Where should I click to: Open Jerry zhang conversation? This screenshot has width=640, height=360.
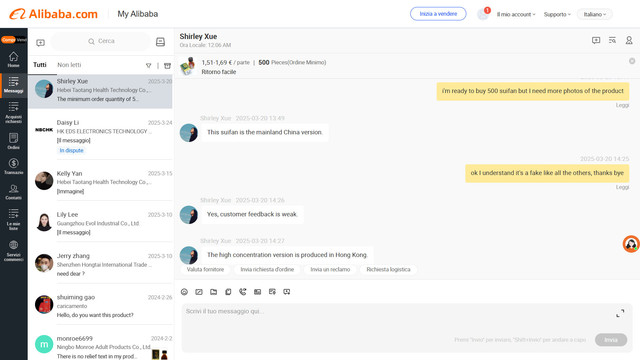pyautogui.click(x=100, y=264)
